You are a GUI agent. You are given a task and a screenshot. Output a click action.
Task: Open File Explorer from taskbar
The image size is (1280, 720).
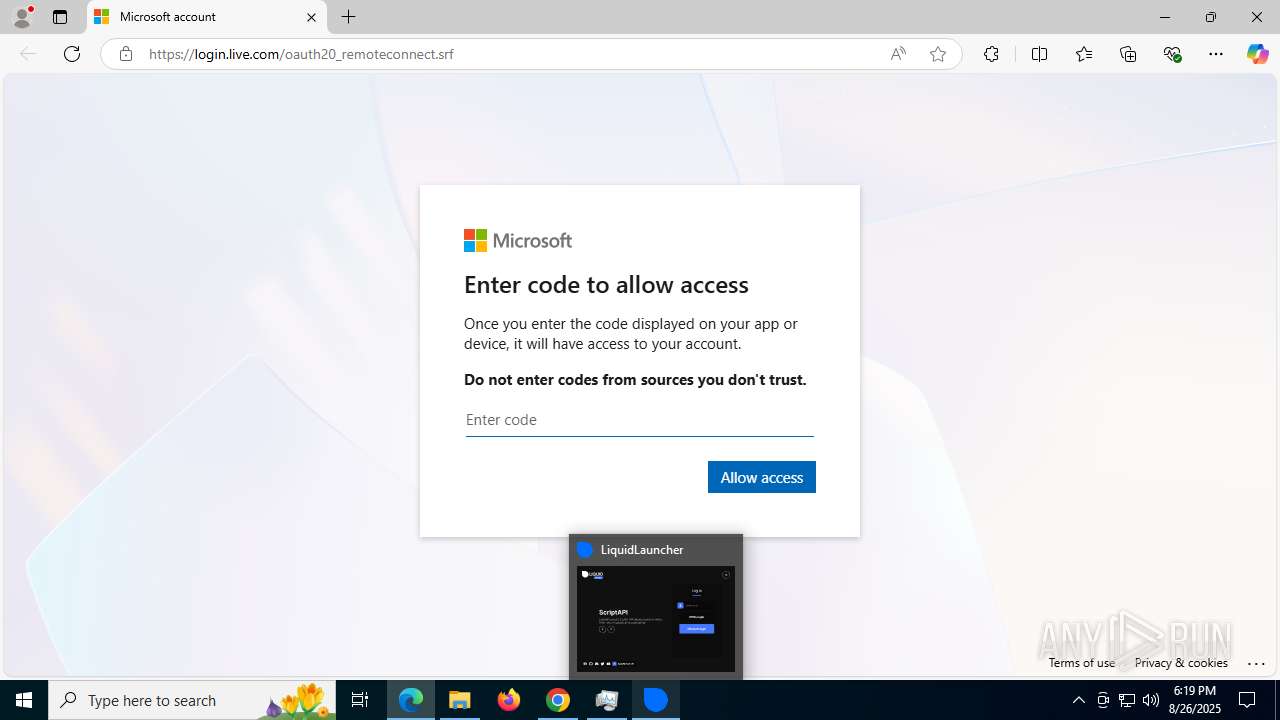point(460,700)
